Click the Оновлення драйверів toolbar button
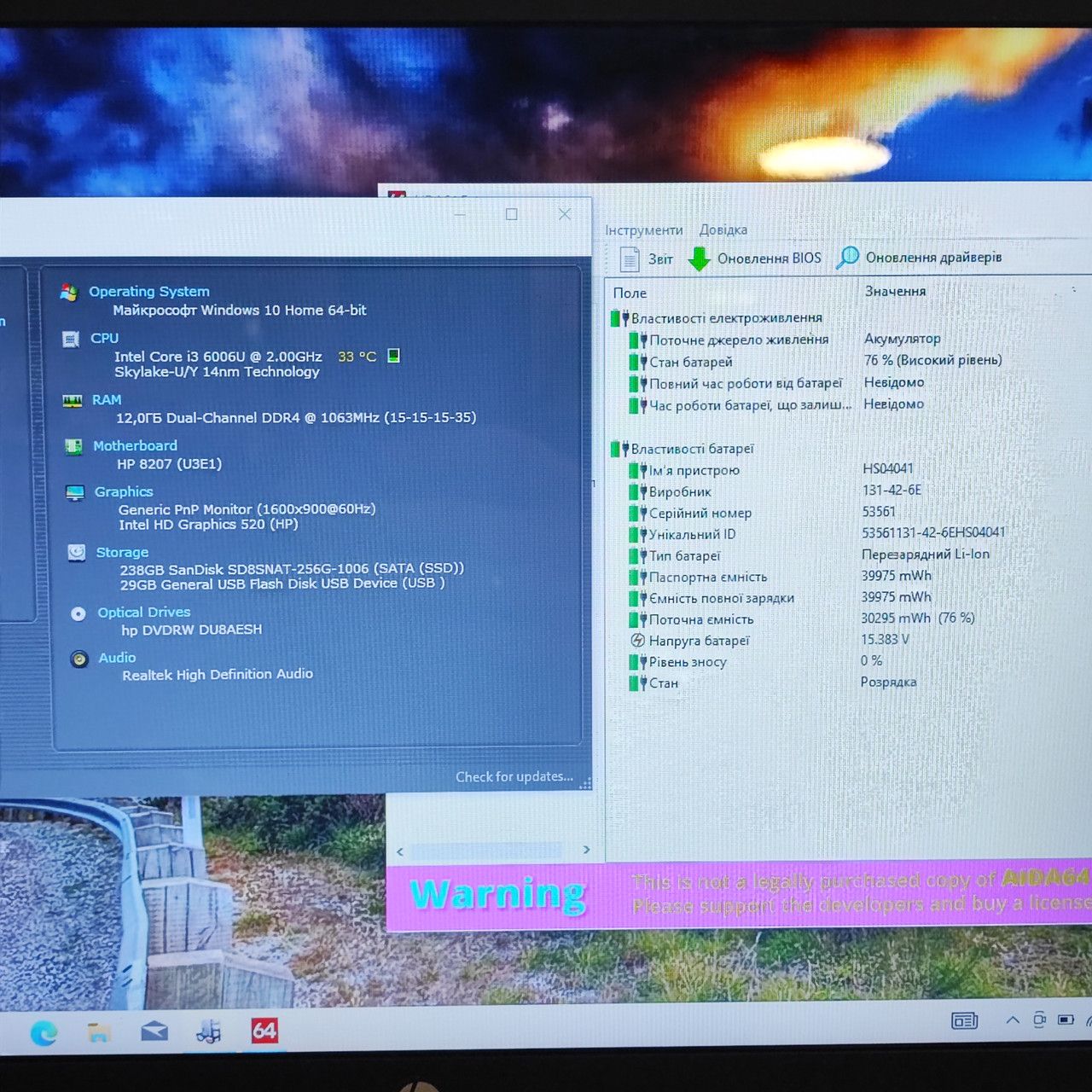Screen dimensions: 1092x1092 (920, 257)
